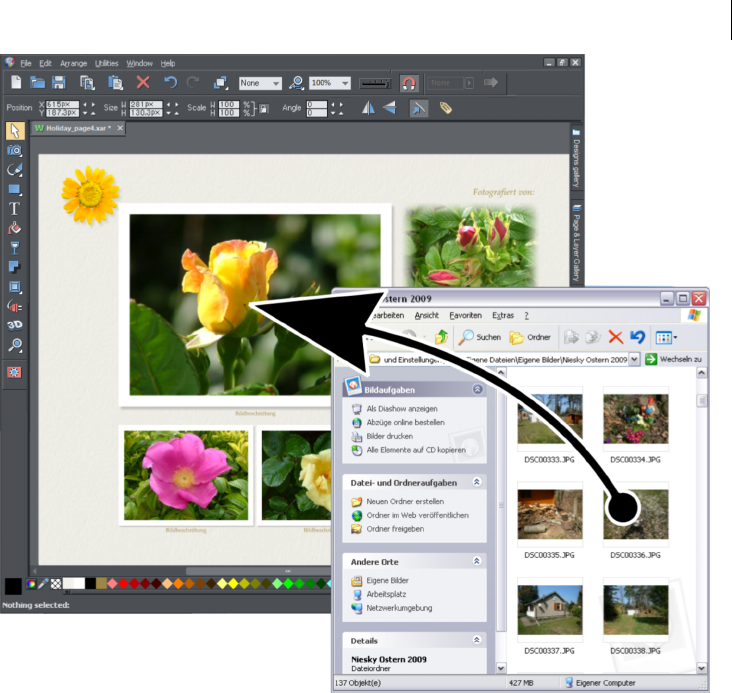
Task: Click the Explorer up-folder icon
Action: pos(441,337)
